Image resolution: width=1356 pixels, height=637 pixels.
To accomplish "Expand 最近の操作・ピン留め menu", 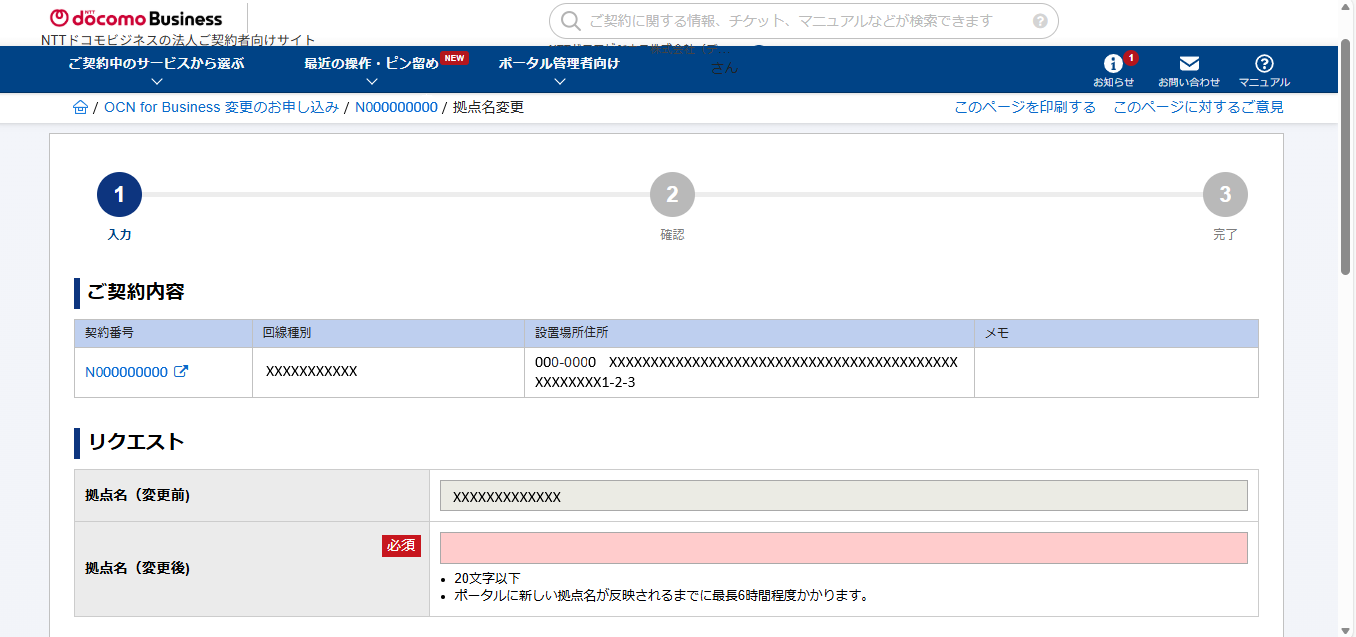I will [x=372, y=69].
